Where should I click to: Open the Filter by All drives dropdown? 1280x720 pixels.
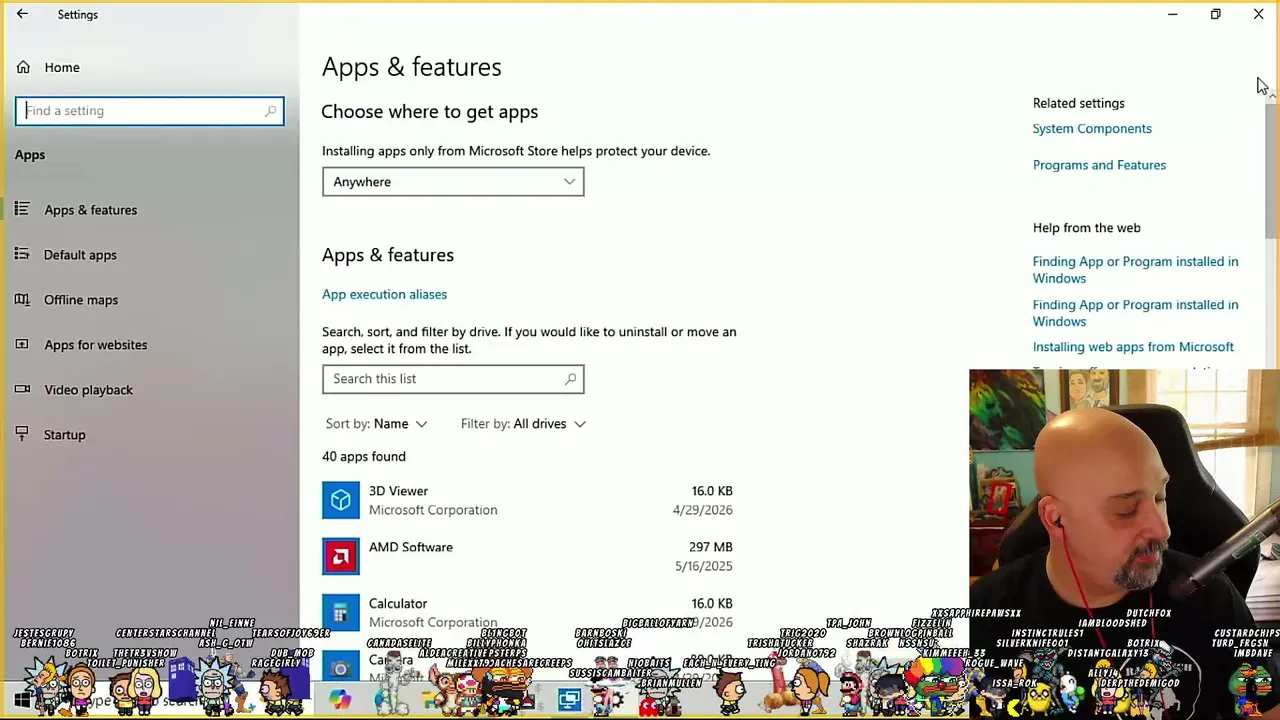coord(523,424)
